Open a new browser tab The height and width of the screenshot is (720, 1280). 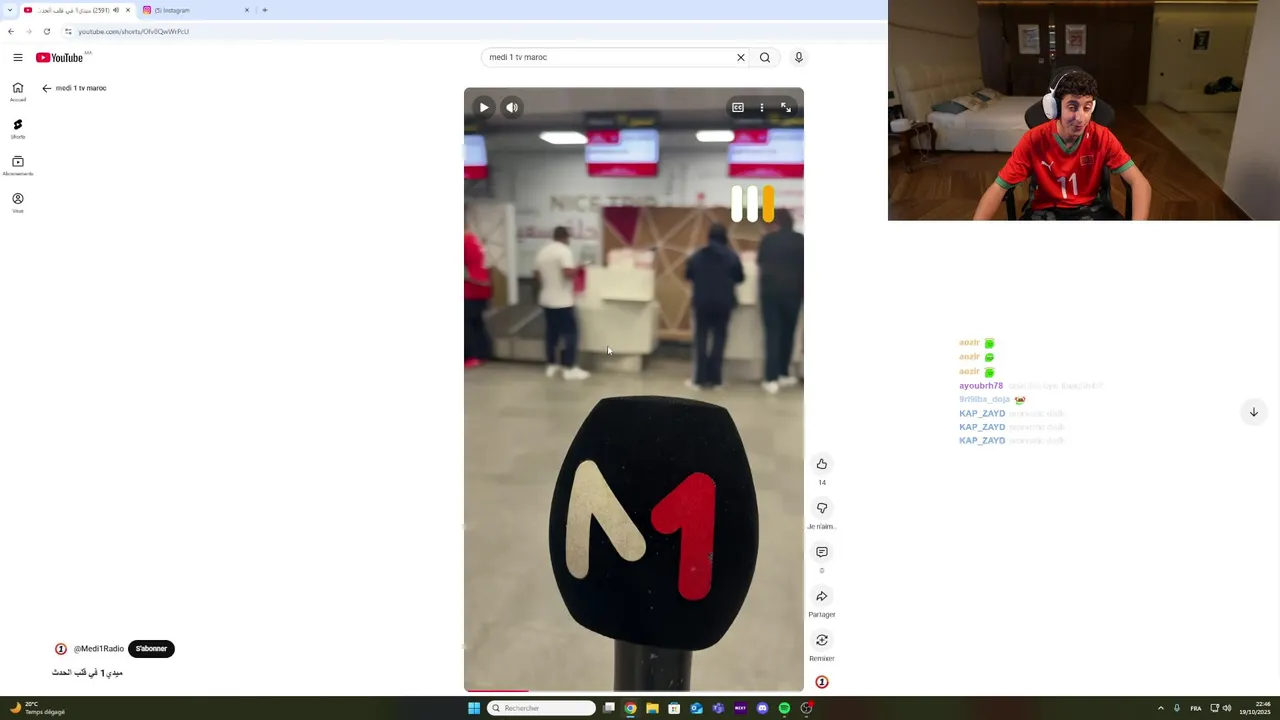pos(264,10)
